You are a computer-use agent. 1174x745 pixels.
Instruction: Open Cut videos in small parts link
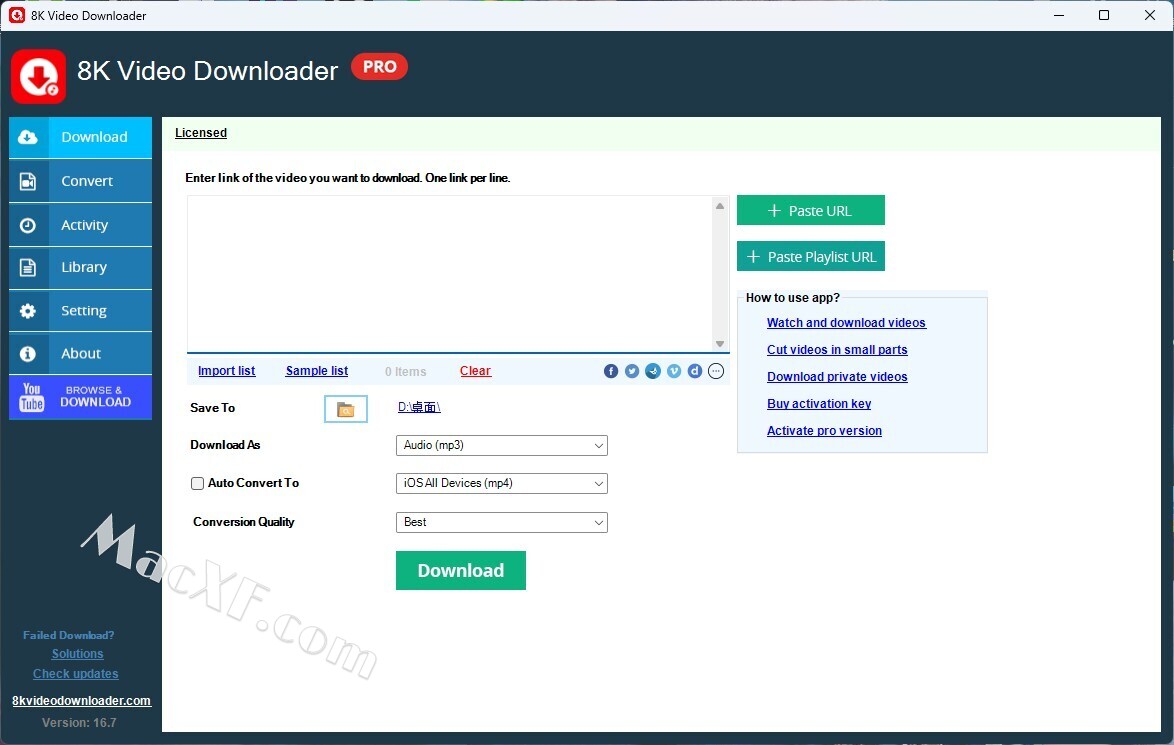837,350
